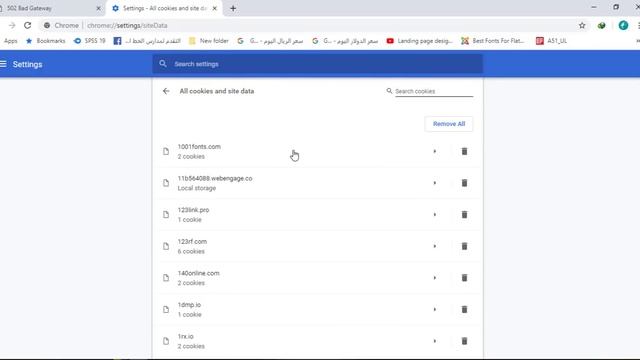Expand 1rx.io cookie details arrow
640x360 pixels.
[435, 341]
